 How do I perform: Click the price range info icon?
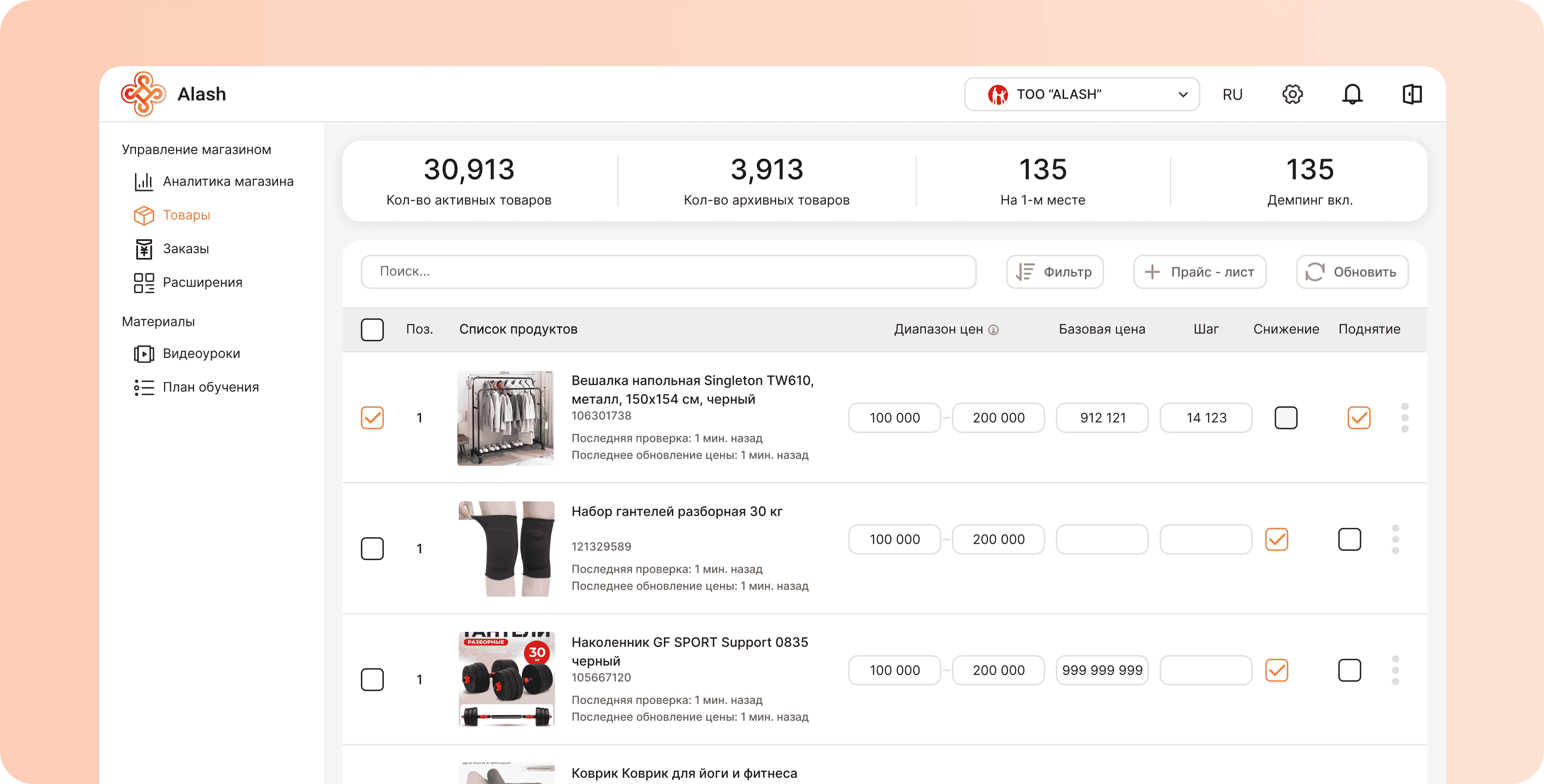pos(993,330)
